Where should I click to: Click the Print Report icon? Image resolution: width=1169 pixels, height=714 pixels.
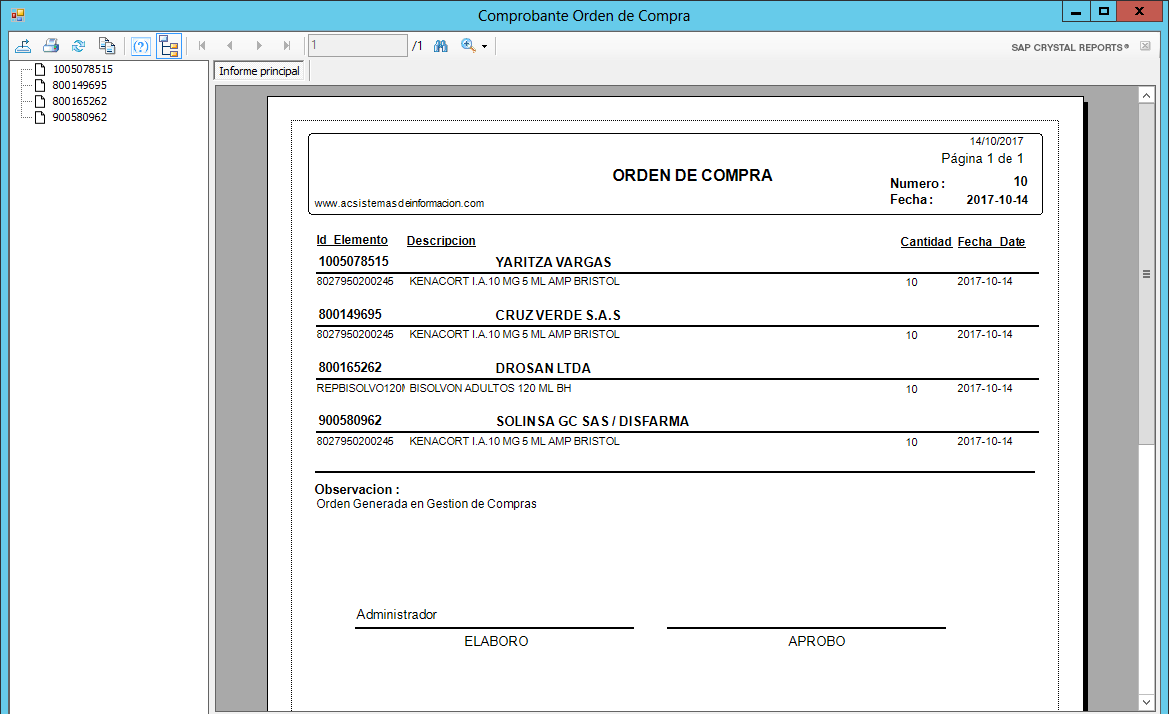[51, 46]
